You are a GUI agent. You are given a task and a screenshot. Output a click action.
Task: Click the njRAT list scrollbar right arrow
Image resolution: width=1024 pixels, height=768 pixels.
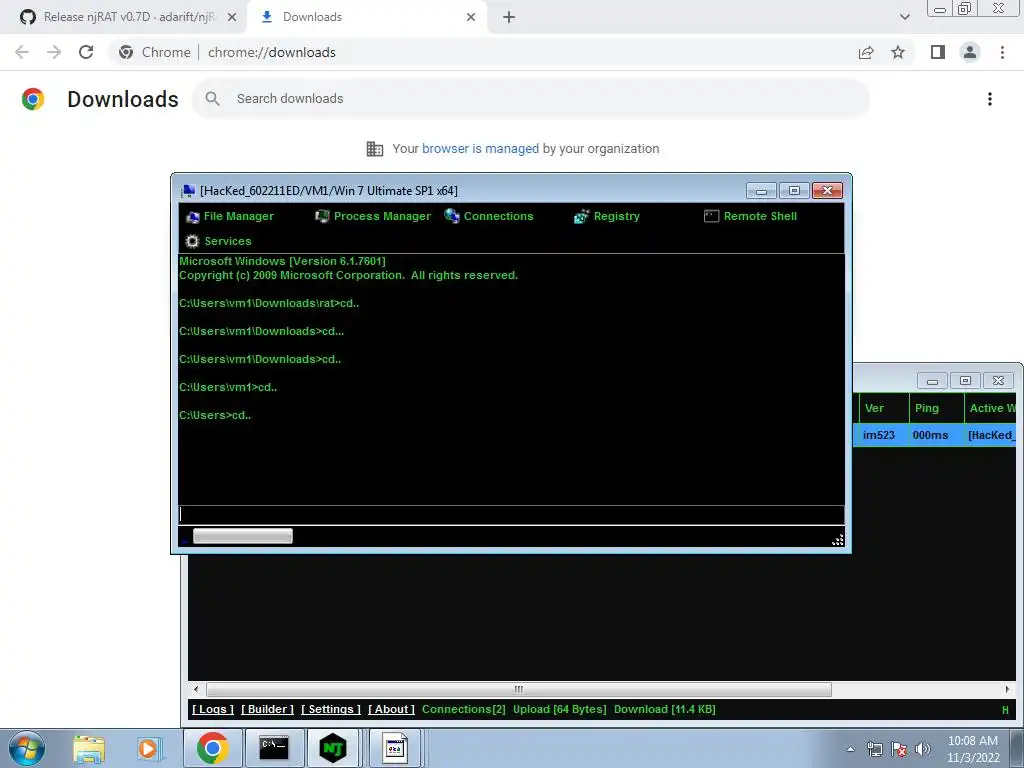[1007, 689]
